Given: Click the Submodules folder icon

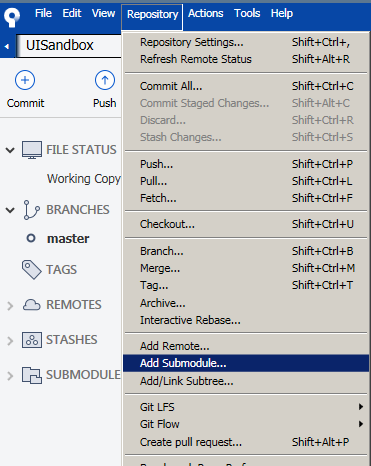Looking at the screenshot, I should [32, 375].
